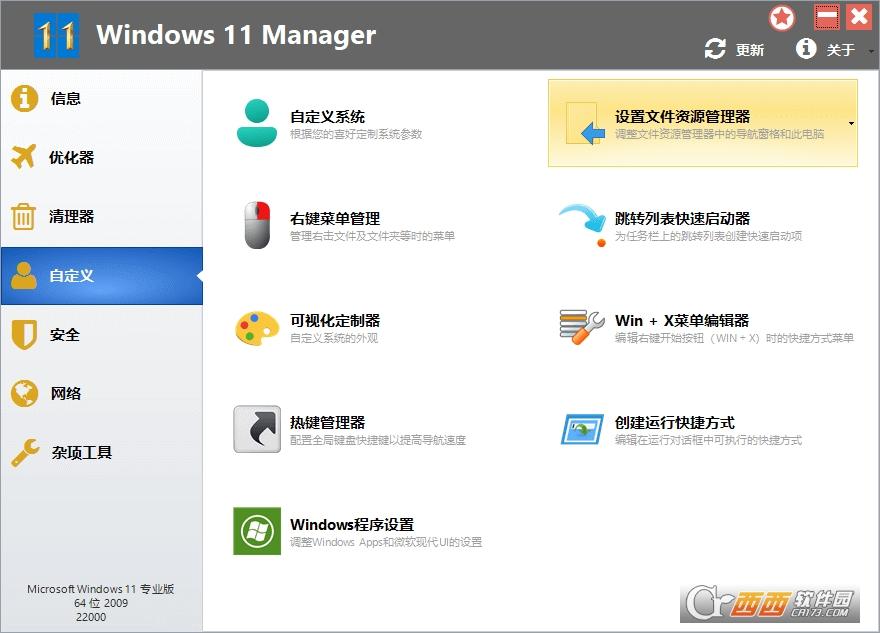Screen dimensions: 880x633
Task: Click the build number 22000 text
Action: [91, 617]
